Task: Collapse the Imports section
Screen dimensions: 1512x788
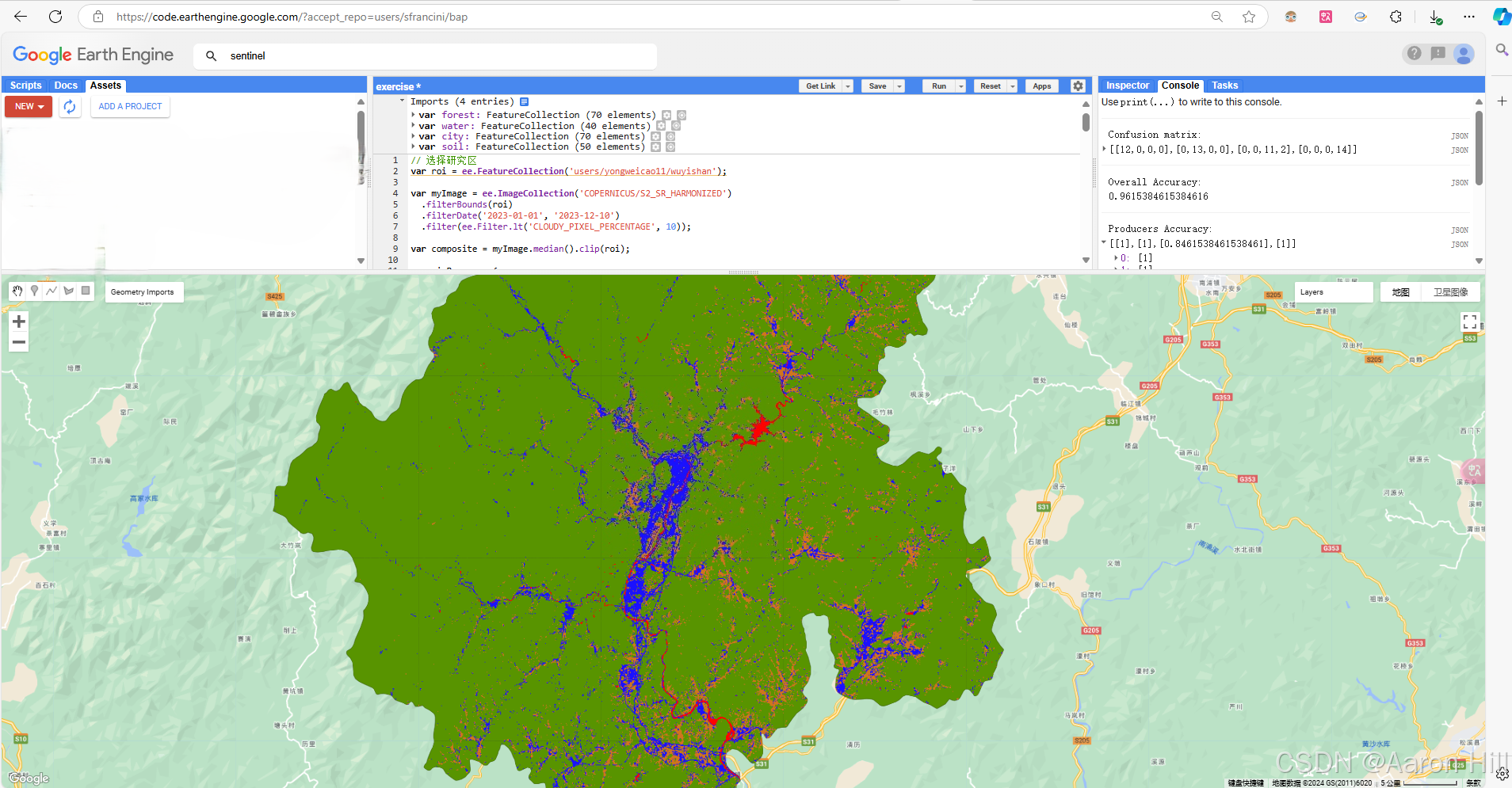Action: click(403, 101)
